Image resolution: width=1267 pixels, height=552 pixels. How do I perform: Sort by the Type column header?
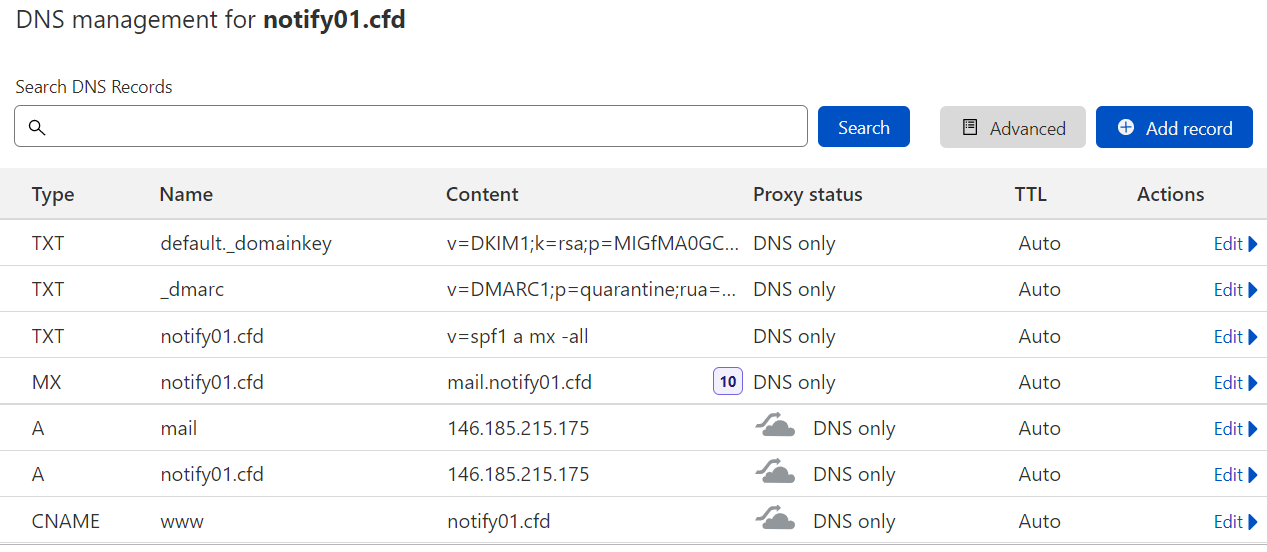tap(53, 194)
